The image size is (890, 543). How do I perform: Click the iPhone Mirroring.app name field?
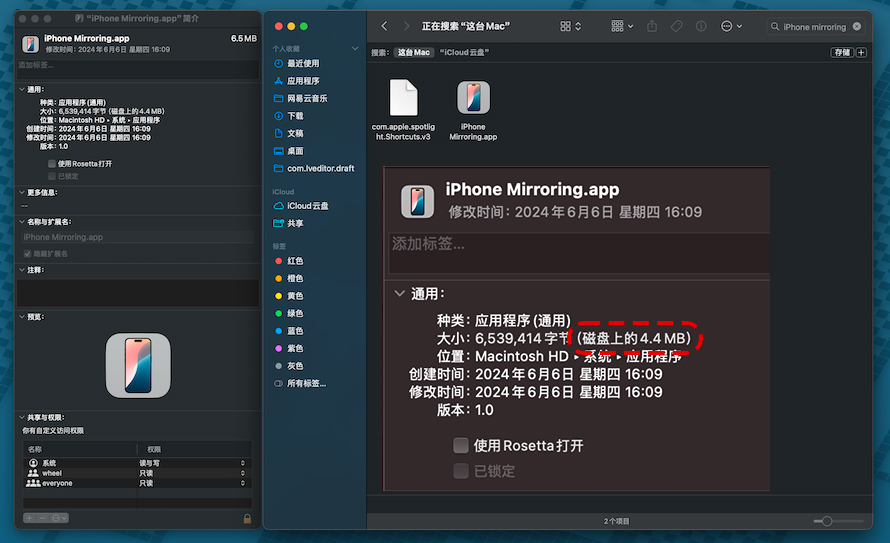click(137, 237)
